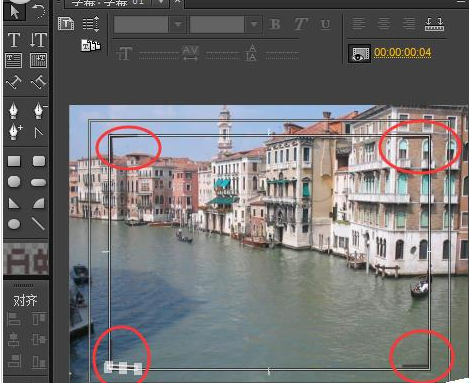Viewport: 469px width, 383px height.
Task: Select the Convert Anchor Point tool
Action: (39, 133)
